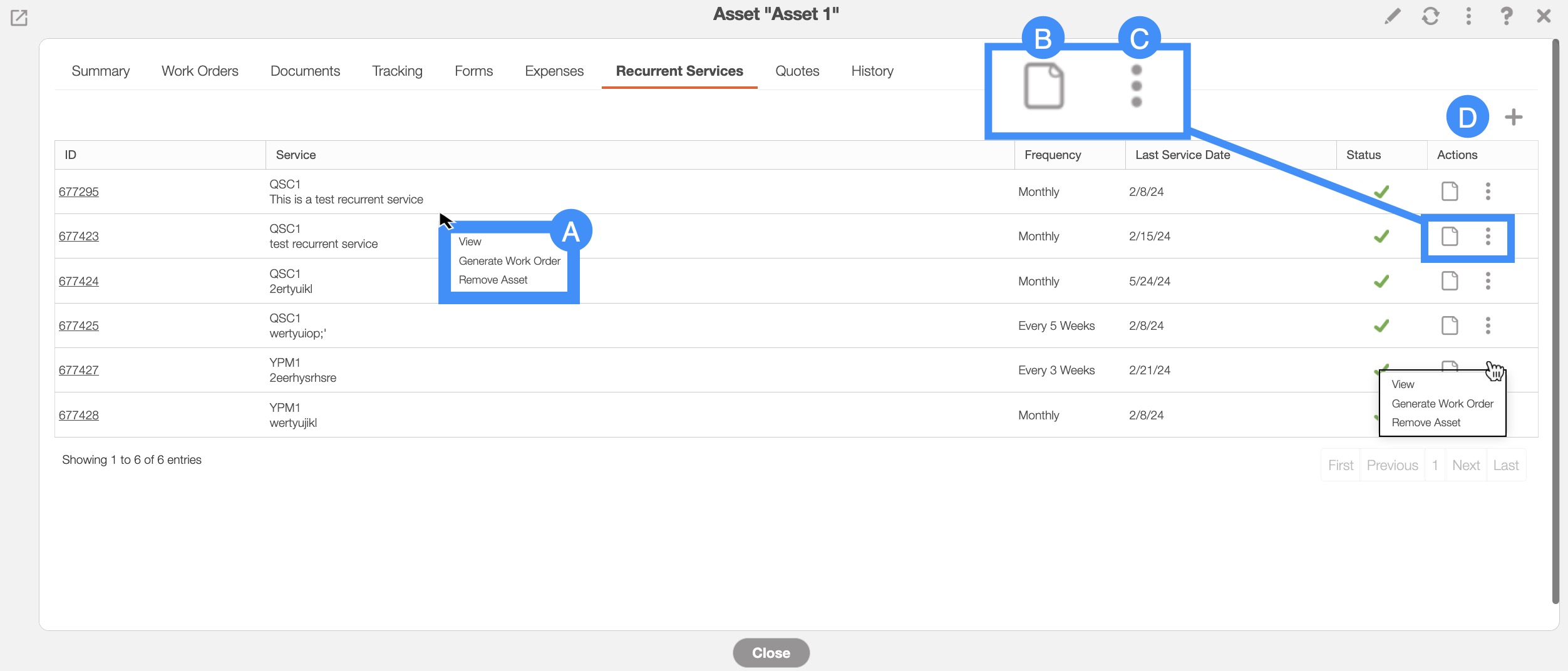1568x671 pixels.
Task: Click the document icon for service 677425
Action: point(1450,325)
